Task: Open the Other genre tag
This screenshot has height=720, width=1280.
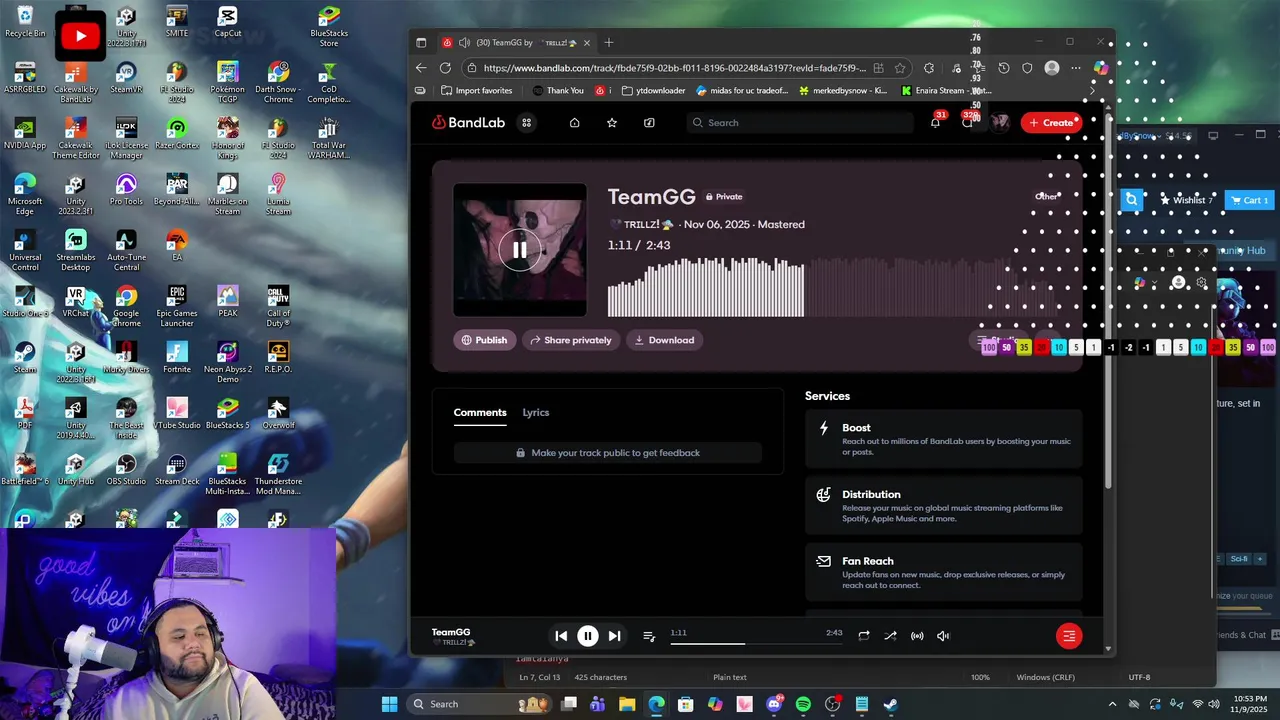Action: coord(1047,196)
